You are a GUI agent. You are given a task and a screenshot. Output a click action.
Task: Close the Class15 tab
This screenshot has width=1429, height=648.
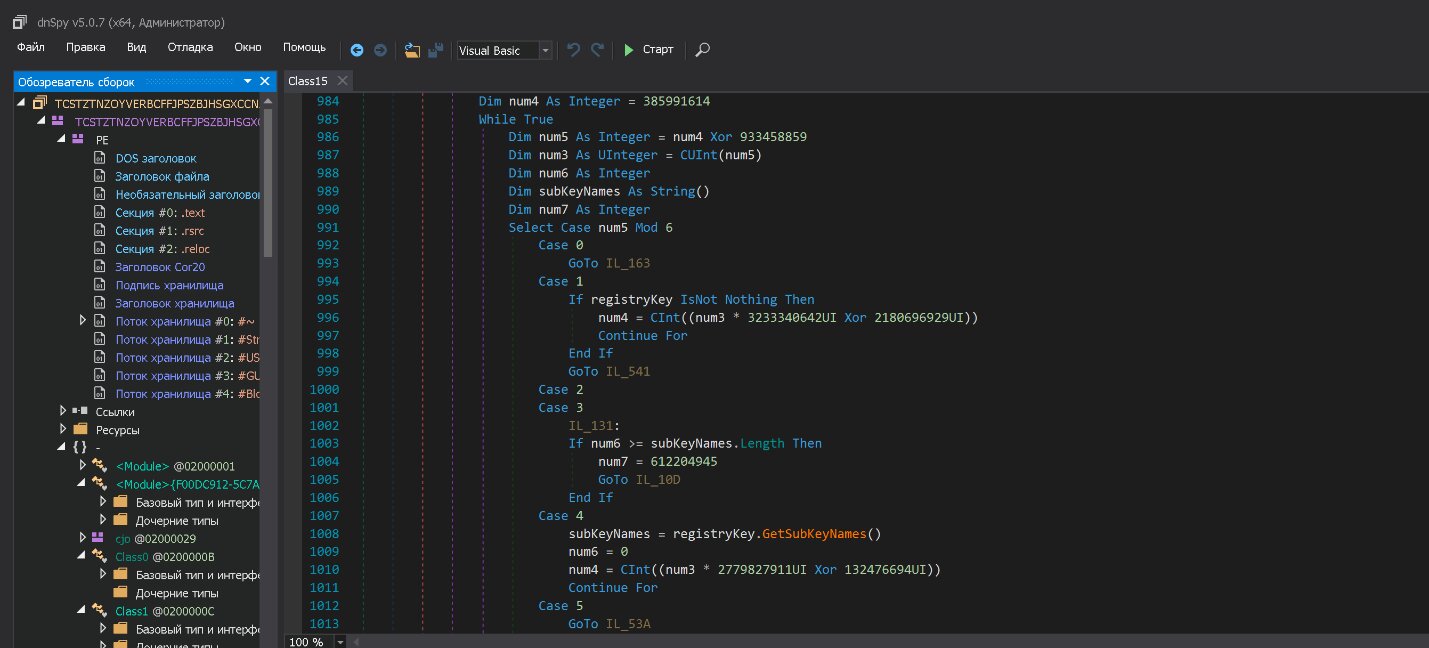click(x=342, y=81)
